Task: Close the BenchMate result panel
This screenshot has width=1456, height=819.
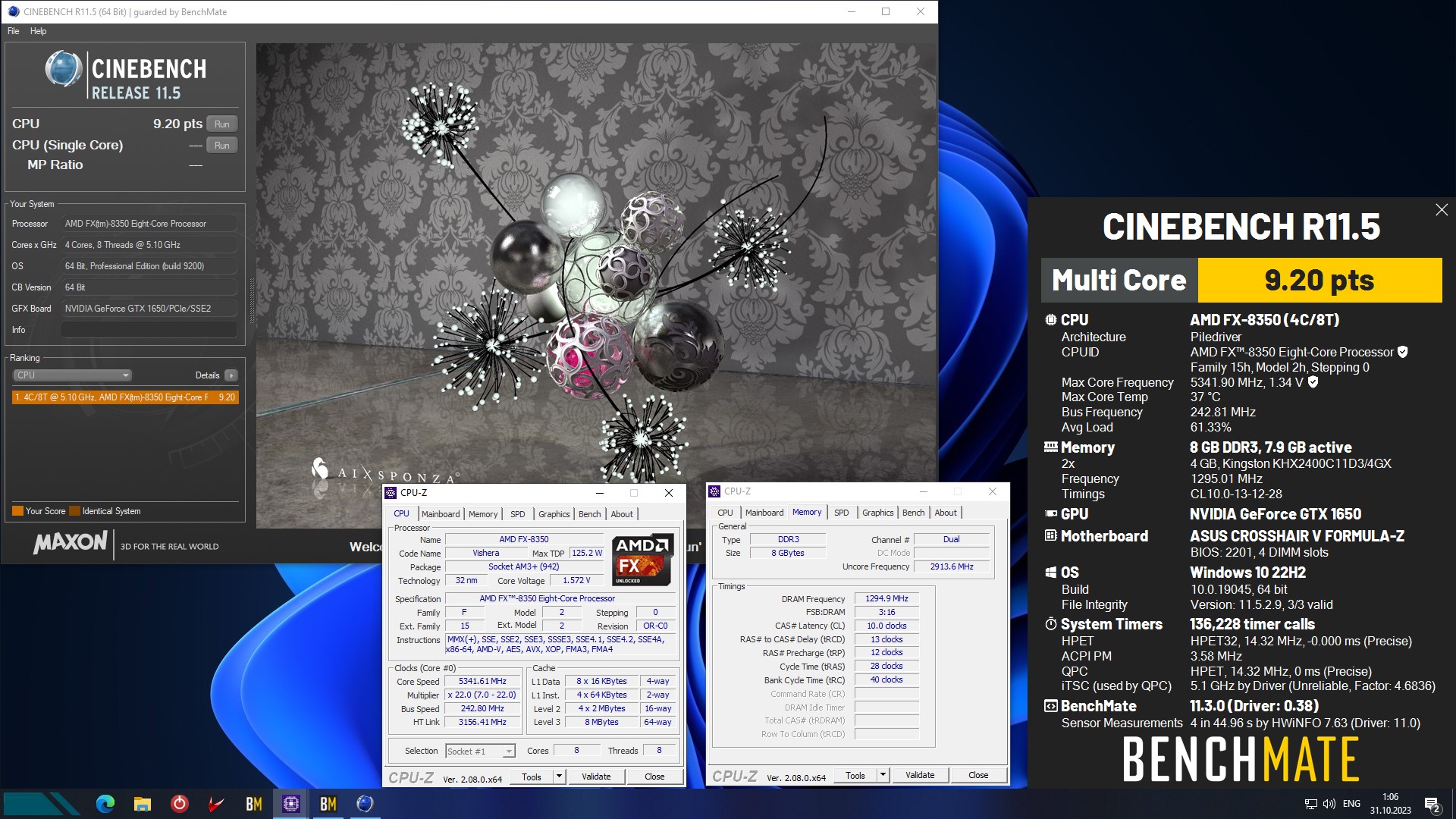Action: [x=1442, y=210]
